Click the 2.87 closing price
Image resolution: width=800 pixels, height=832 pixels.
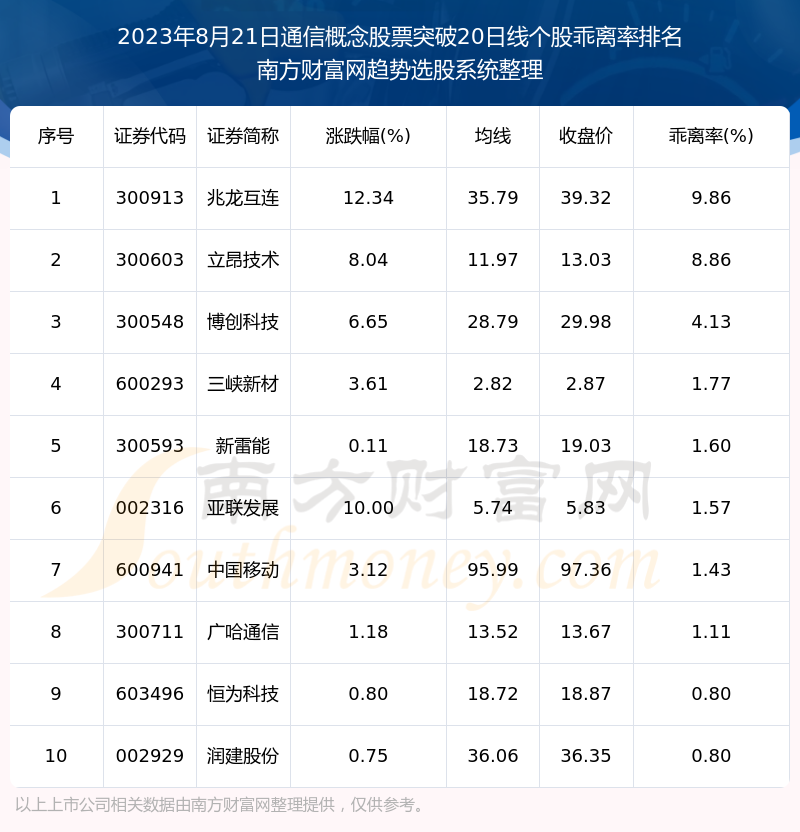(586, 384)
